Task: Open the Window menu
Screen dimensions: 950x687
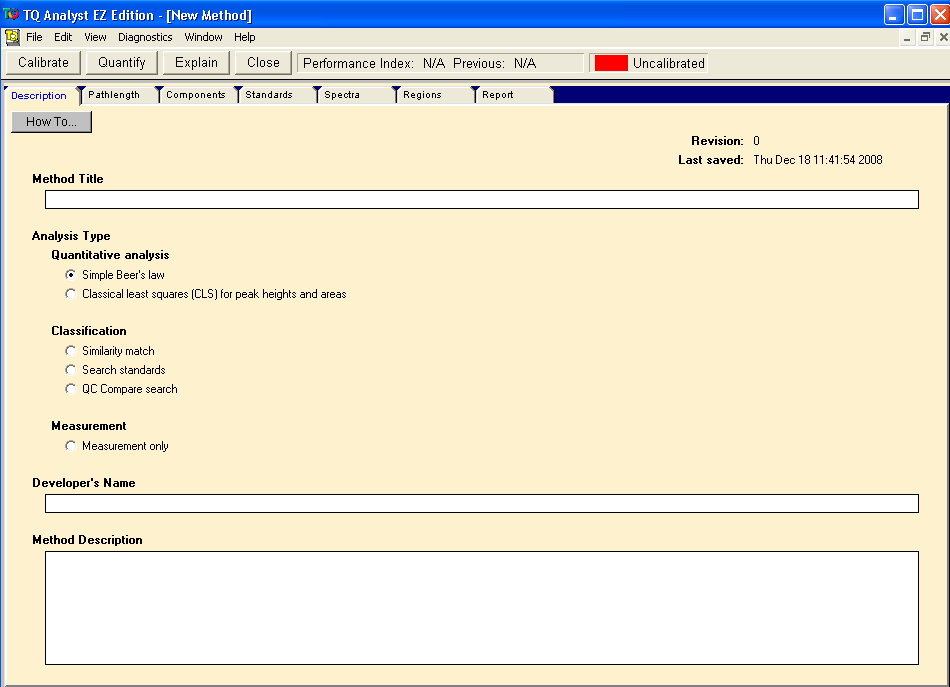Action: (x=203, y=37)
